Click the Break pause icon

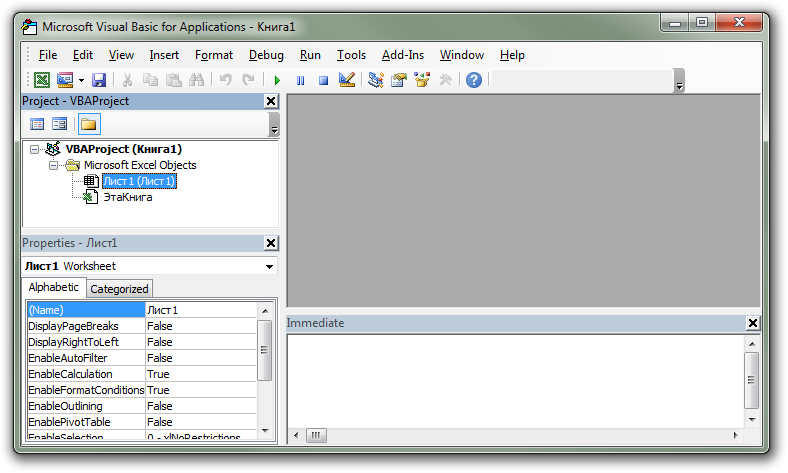tap(301, 80)
